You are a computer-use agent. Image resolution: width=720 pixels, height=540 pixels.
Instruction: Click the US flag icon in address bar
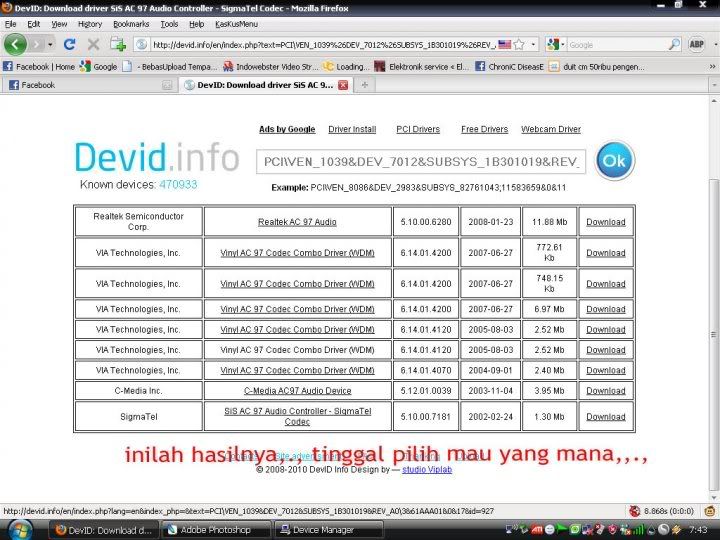[505, 45]
